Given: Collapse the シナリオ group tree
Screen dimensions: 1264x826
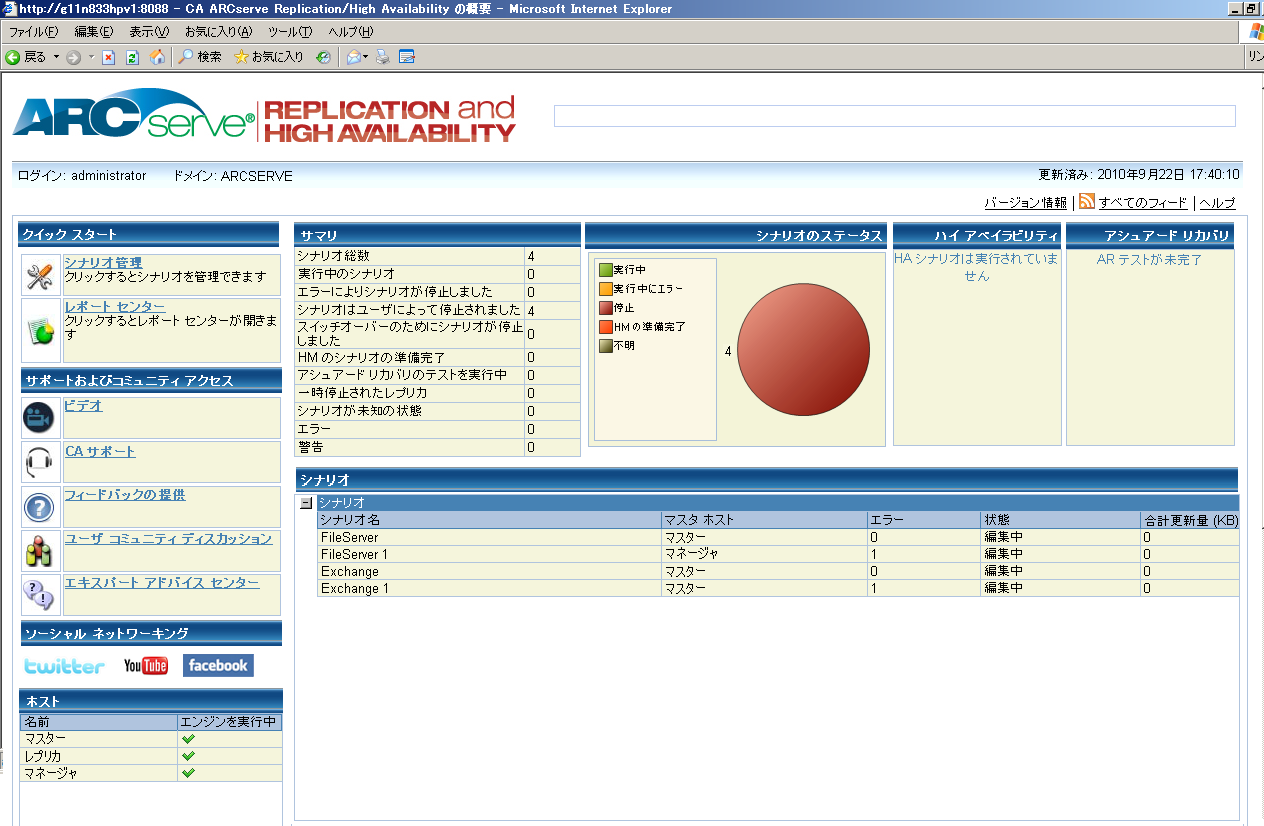Looking at the screenshot, I should pyautogui.click(x=306, y=503).
